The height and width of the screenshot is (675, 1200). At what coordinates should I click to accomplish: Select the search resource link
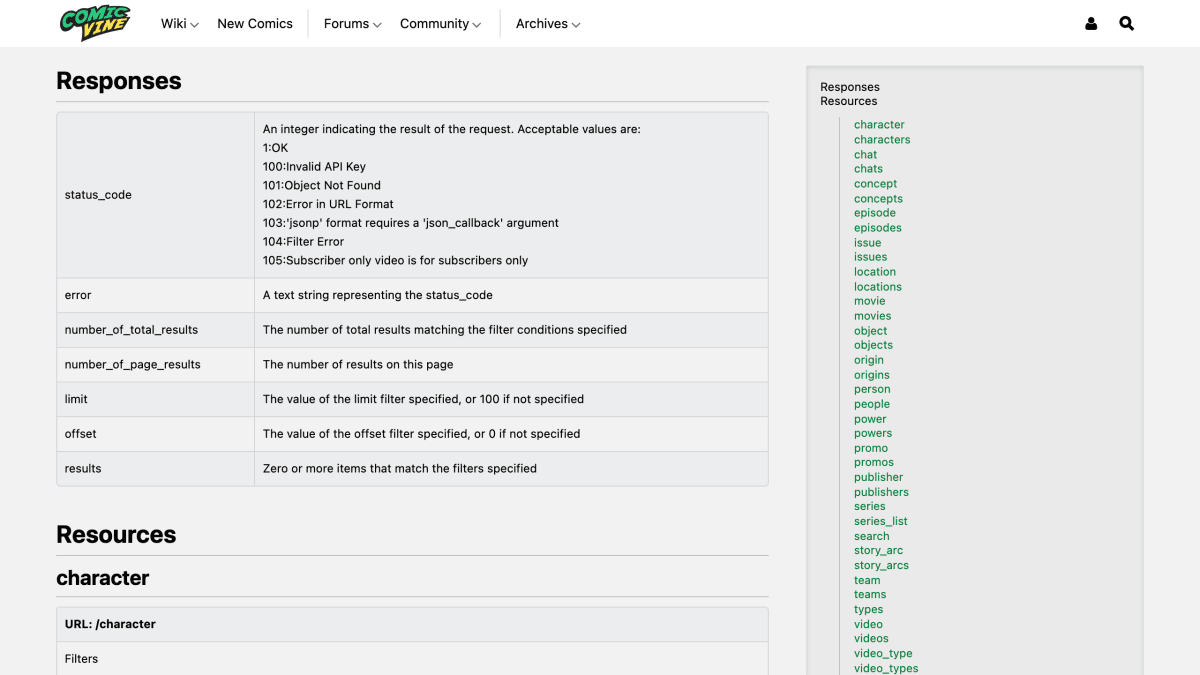point(871,536)
